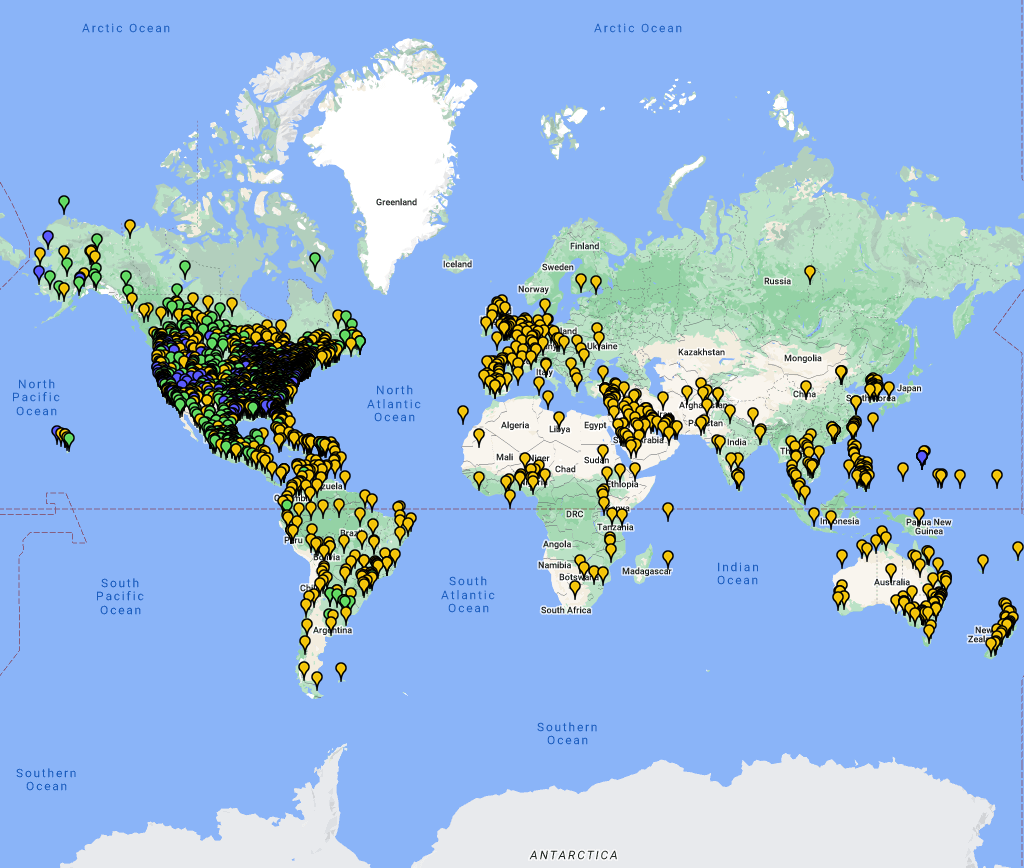
Task: Select the yellow pin in the Indian Ocean east of Africa
Action: point(667,510)
